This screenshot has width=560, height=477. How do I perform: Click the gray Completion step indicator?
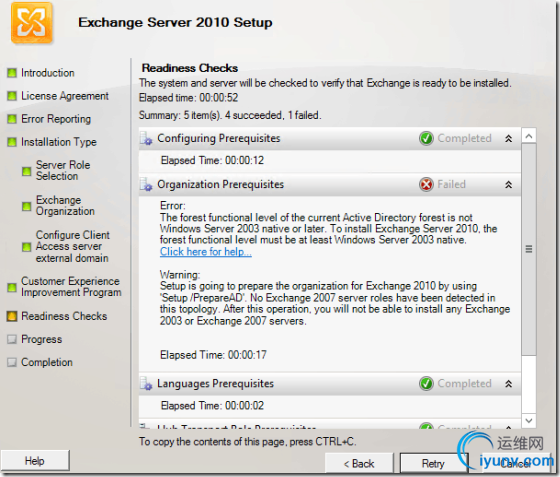tap(12, 362)
